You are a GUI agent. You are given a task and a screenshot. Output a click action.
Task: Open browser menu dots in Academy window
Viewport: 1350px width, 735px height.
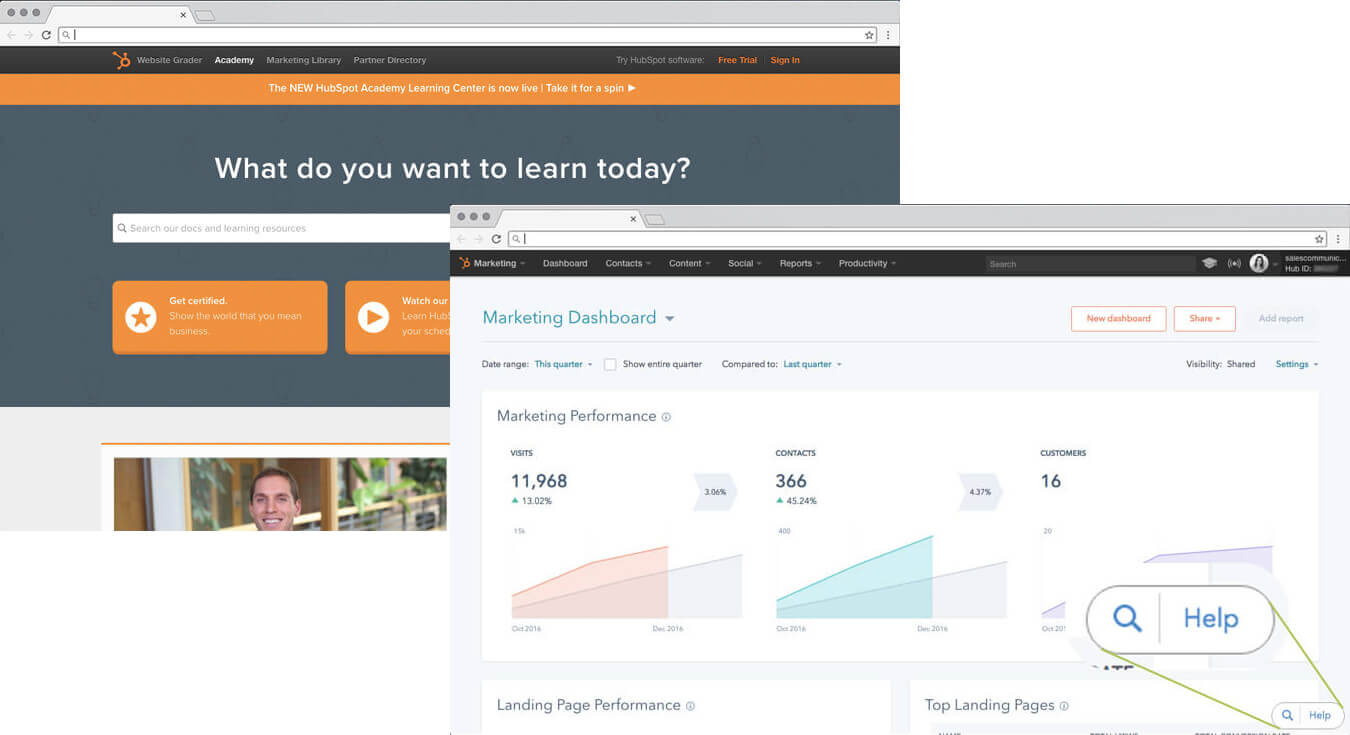click(x=888, y=35)
